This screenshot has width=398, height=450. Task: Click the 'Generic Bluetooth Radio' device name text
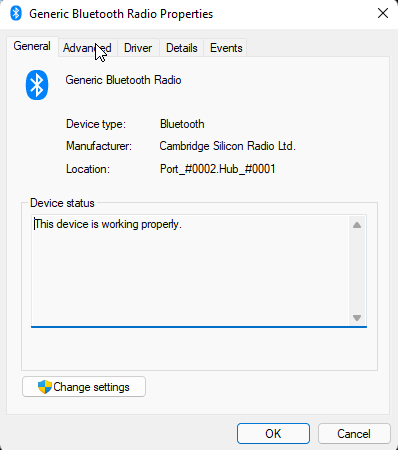click(x=123, y=80)
